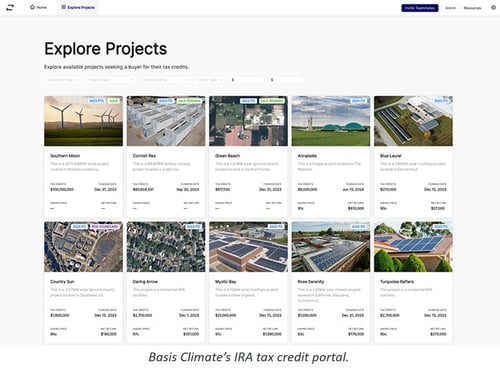500x374 pixels.
Task: Click Turquoise Rafters tax credits $2,700,000
Action: 389,315
